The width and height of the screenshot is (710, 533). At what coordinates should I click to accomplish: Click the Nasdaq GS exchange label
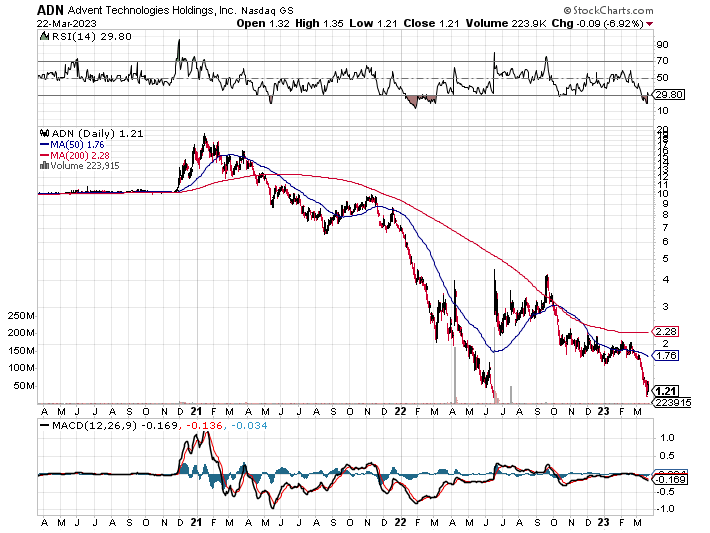click(267, 10)
